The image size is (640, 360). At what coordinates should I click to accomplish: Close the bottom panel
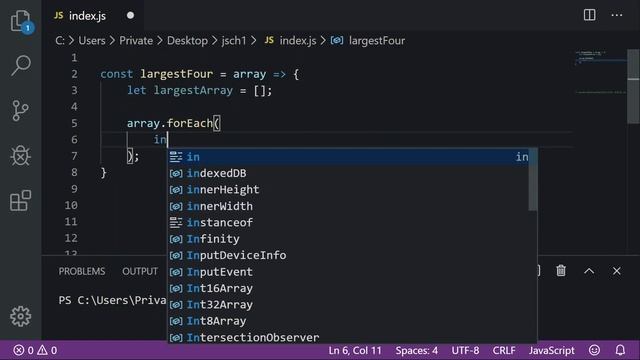click(616, 271)
